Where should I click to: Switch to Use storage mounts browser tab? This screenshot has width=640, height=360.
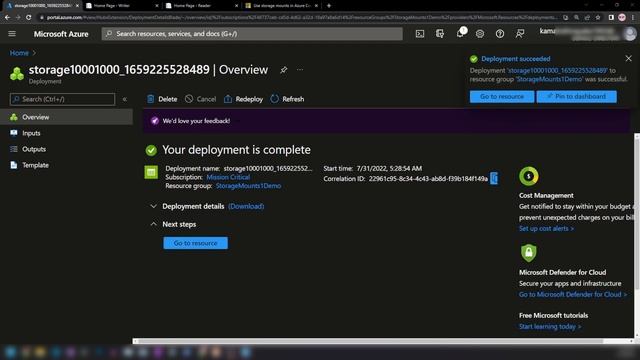point(281,6)
